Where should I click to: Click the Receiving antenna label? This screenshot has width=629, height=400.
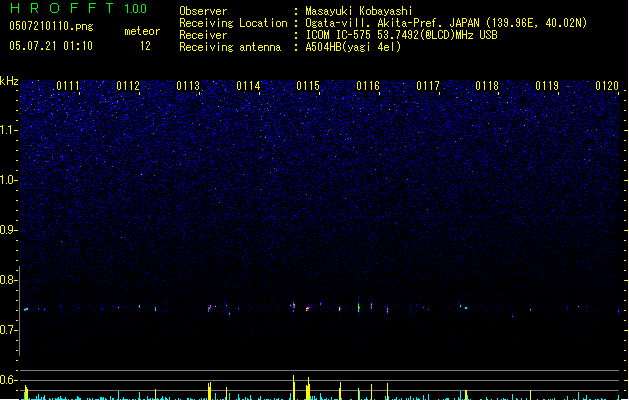[230, 47]
